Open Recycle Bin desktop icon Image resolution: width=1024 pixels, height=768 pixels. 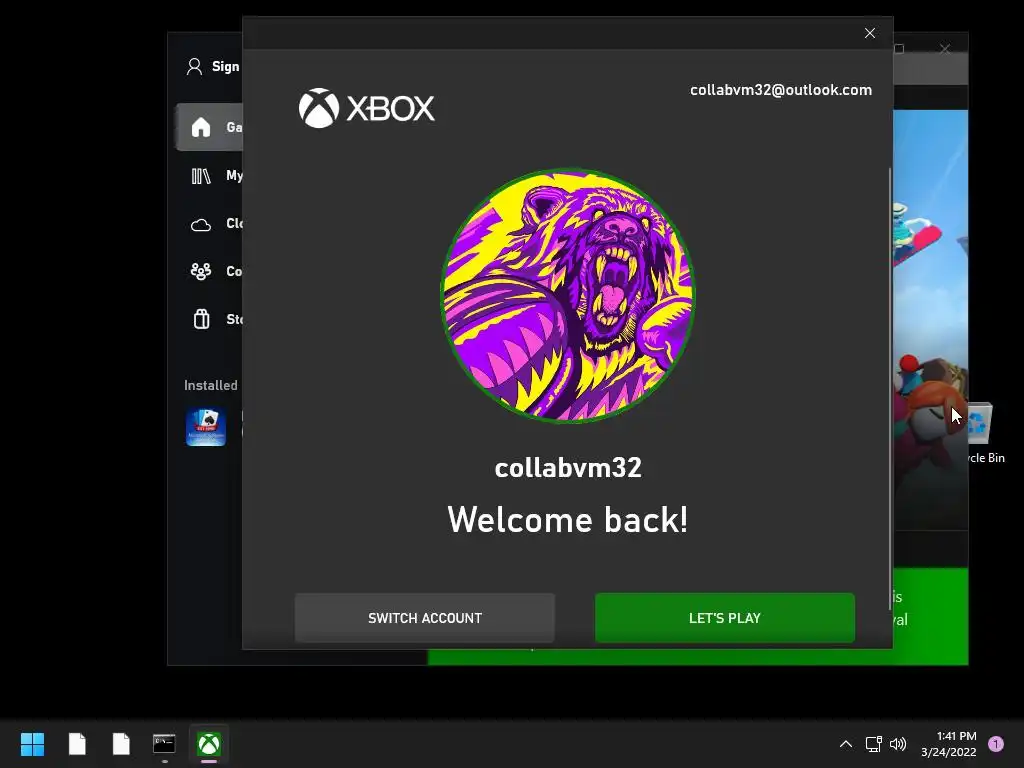(x=983, y=432)
